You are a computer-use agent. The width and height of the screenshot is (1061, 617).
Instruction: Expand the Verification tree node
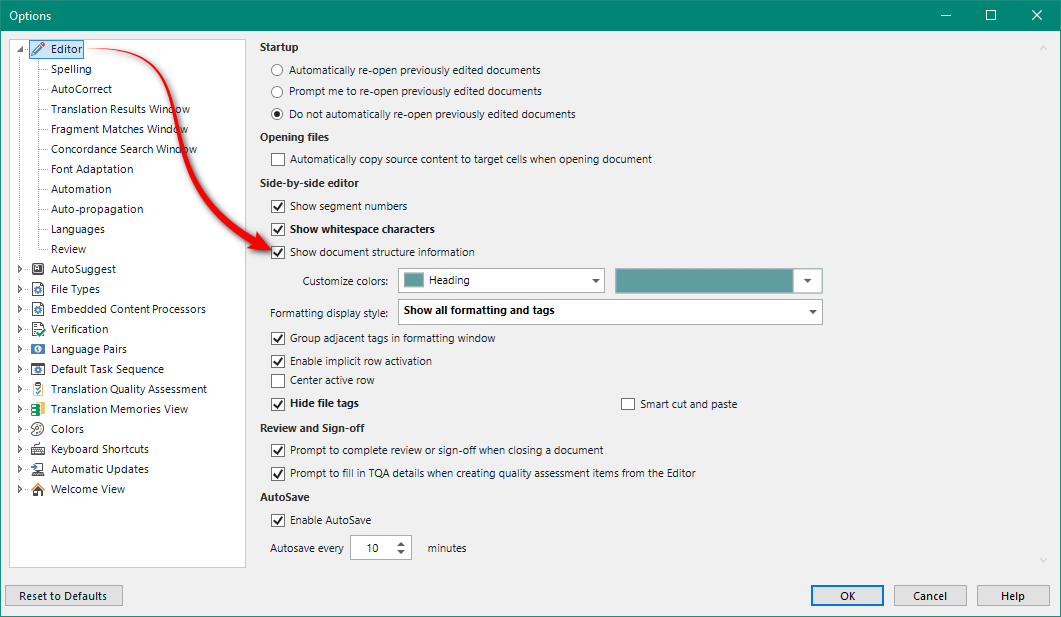(x=20, y=329)
